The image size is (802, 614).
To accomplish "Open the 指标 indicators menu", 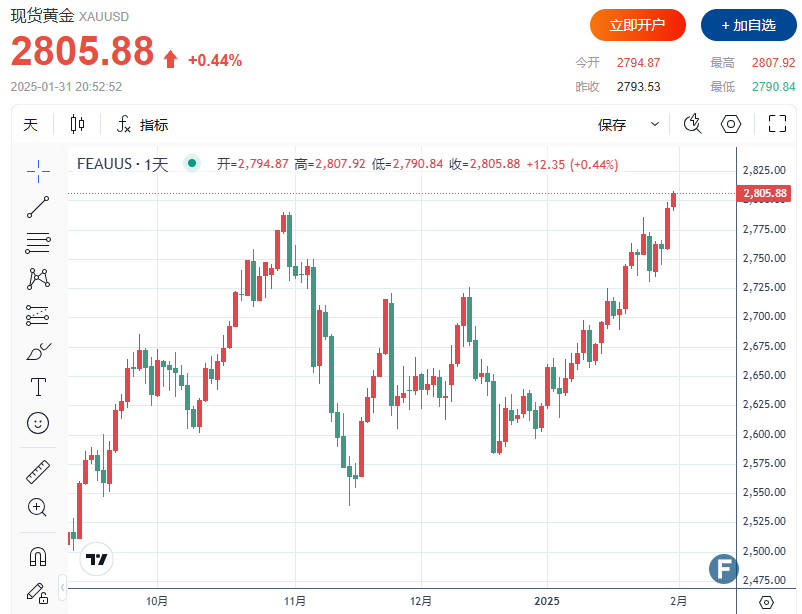I will click(142, 125).
